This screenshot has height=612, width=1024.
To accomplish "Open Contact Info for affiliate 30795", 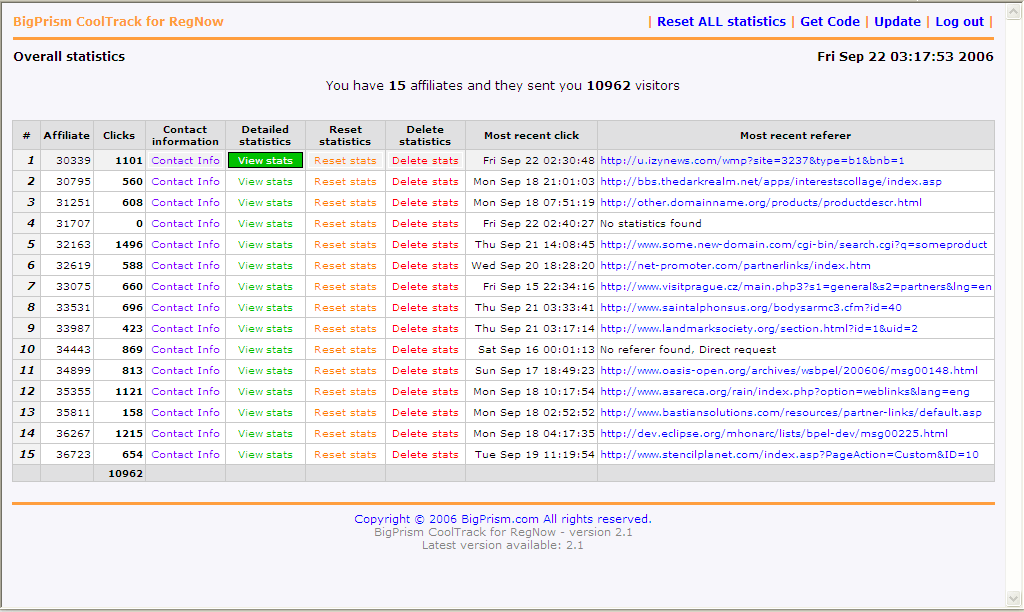I will tap(185, 182).
